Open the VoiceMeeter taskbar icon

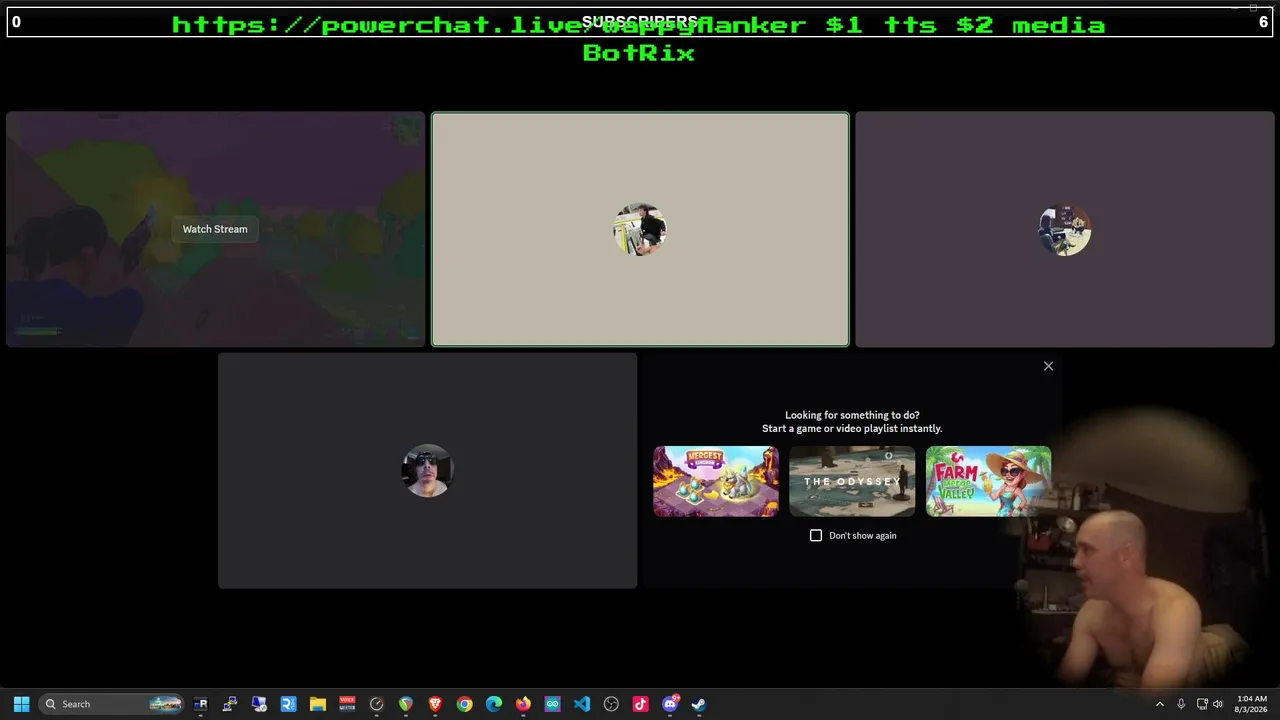pos(347,704)
